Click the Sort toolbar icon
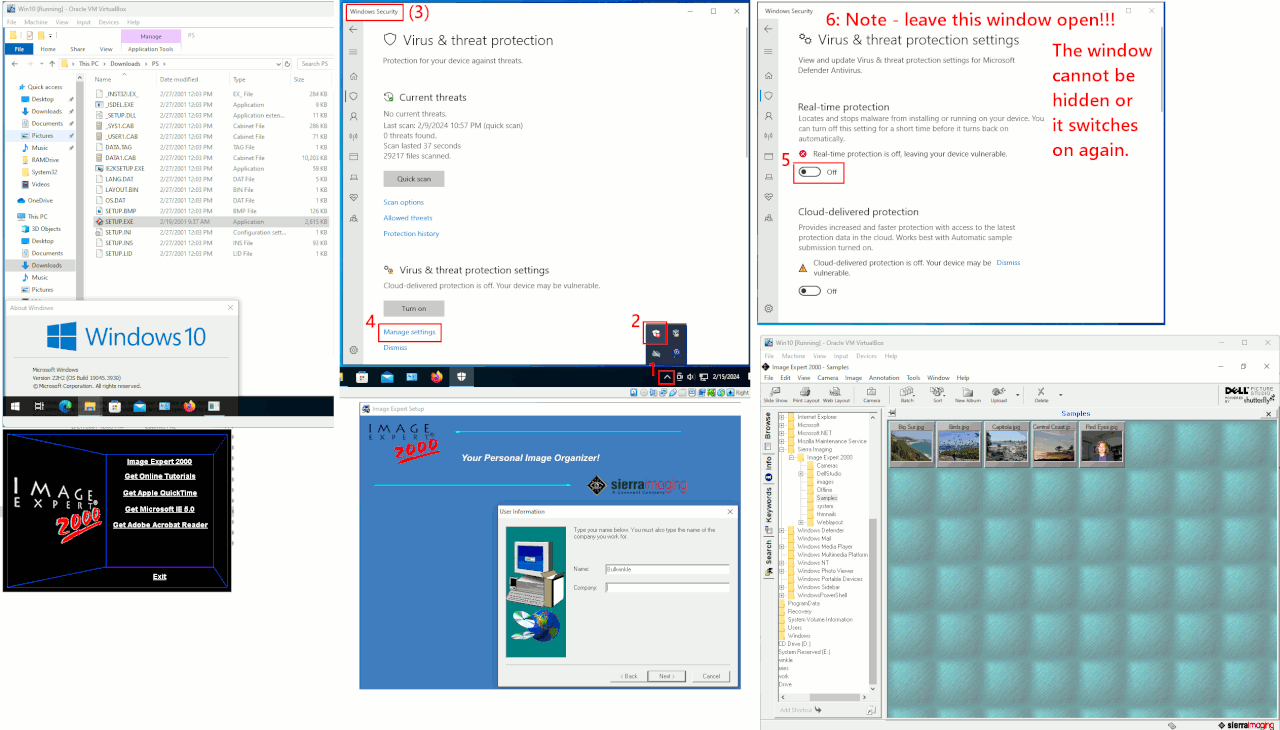 937,396
